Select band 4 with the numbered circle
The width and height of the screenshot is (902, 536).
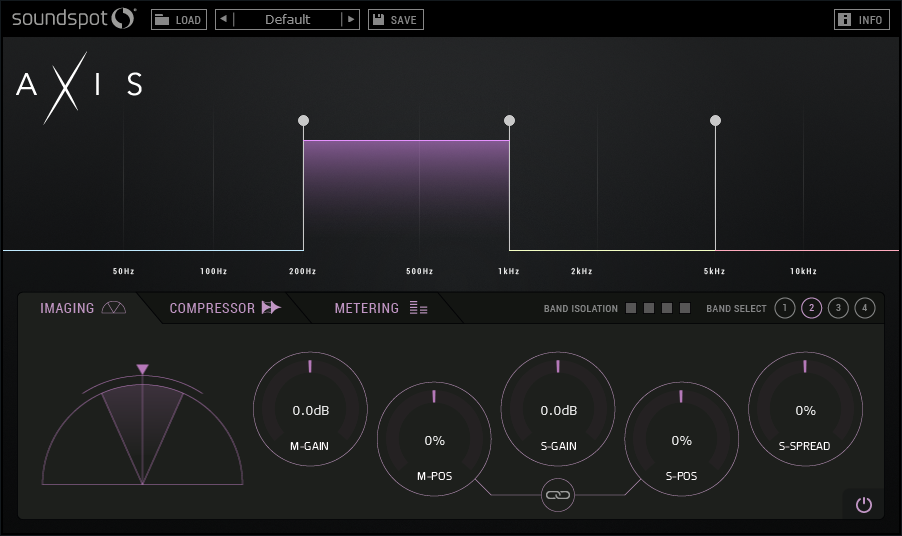click(x=865, y=308)
